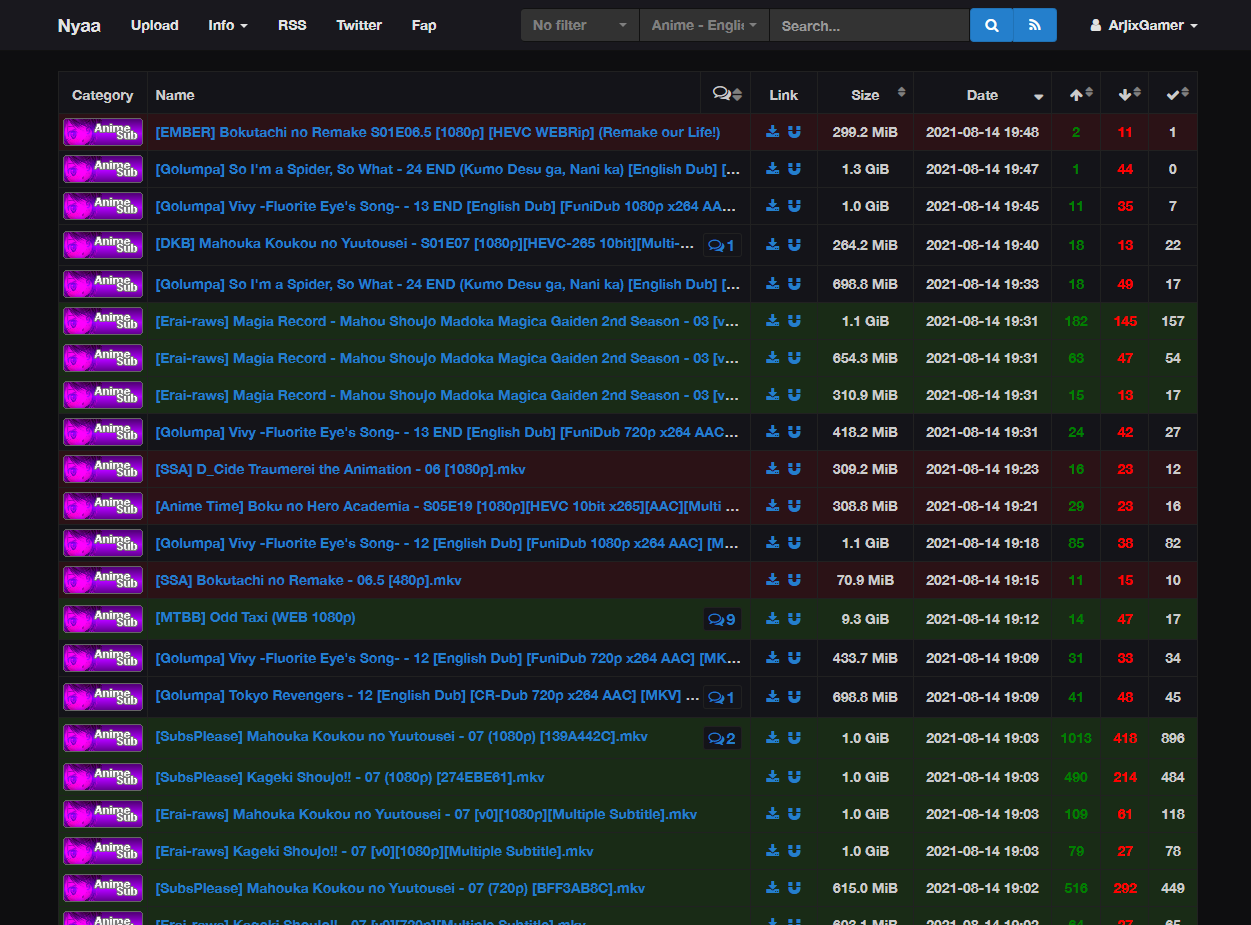This screenshot has height=925, width=1251.
Task: Click leecher count 418
Action: pos(1125,738)
